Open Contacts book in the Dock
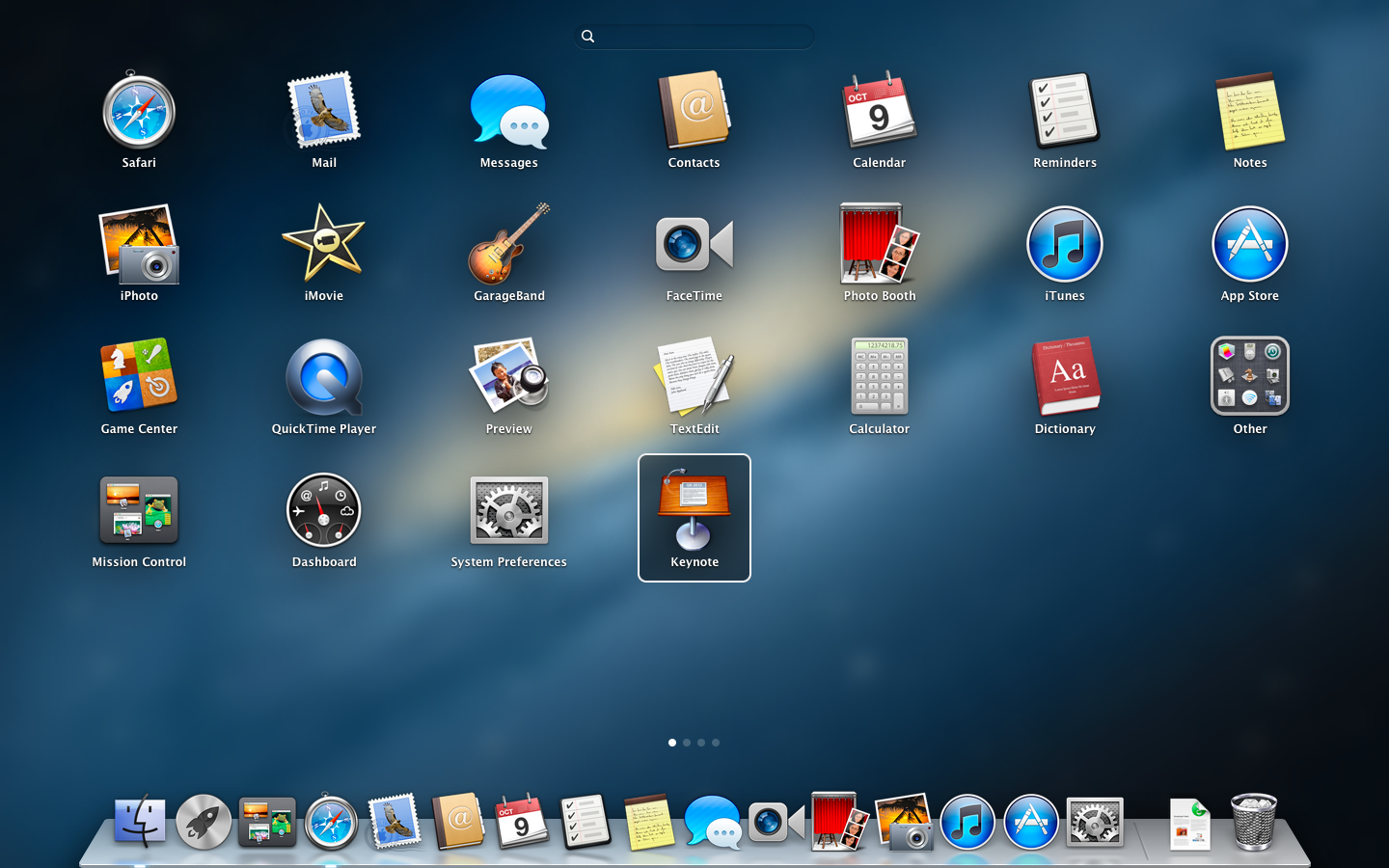Viewport: 1389px width, 868px height. click(x=458, y=823)
